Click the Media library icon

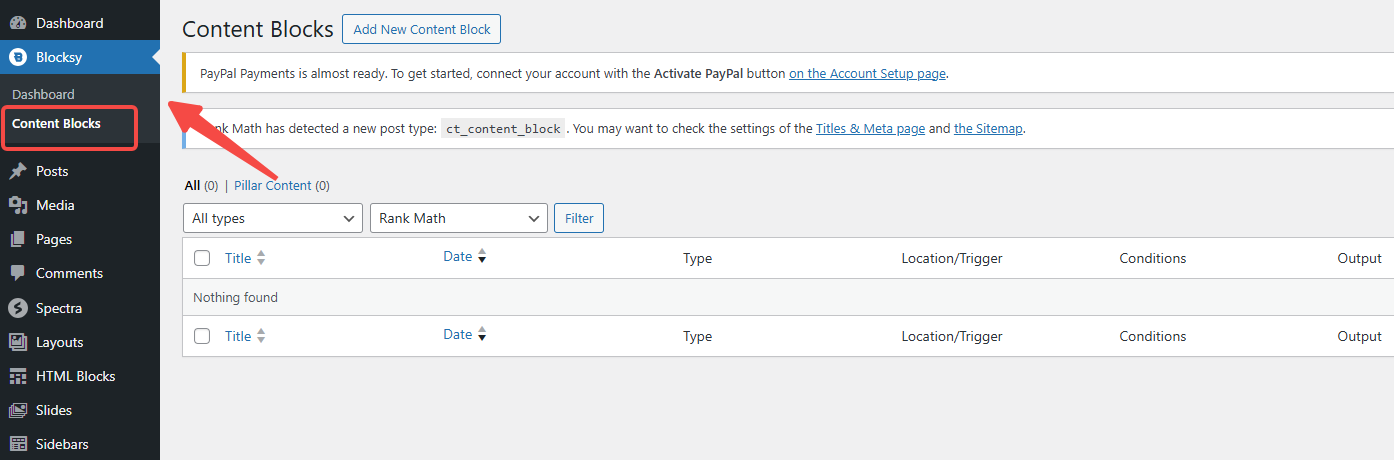(x=18, y=206)
